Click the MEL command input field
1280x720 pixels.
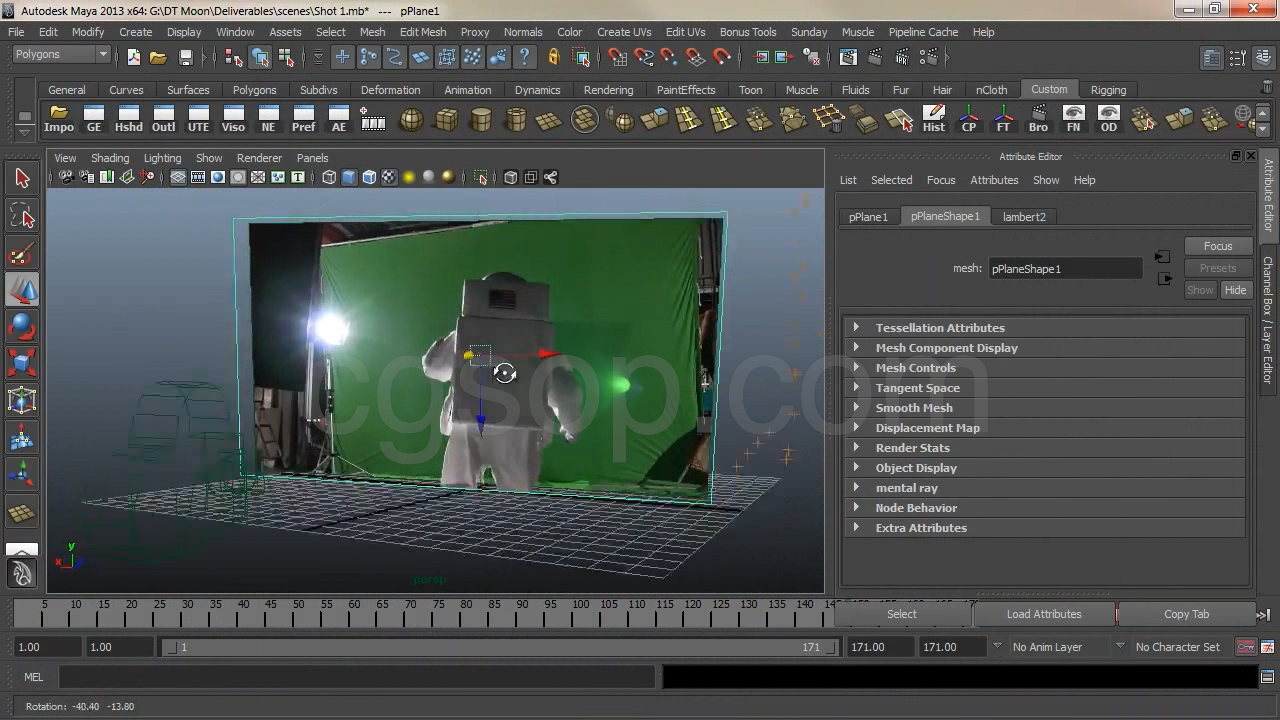(356, 677)
